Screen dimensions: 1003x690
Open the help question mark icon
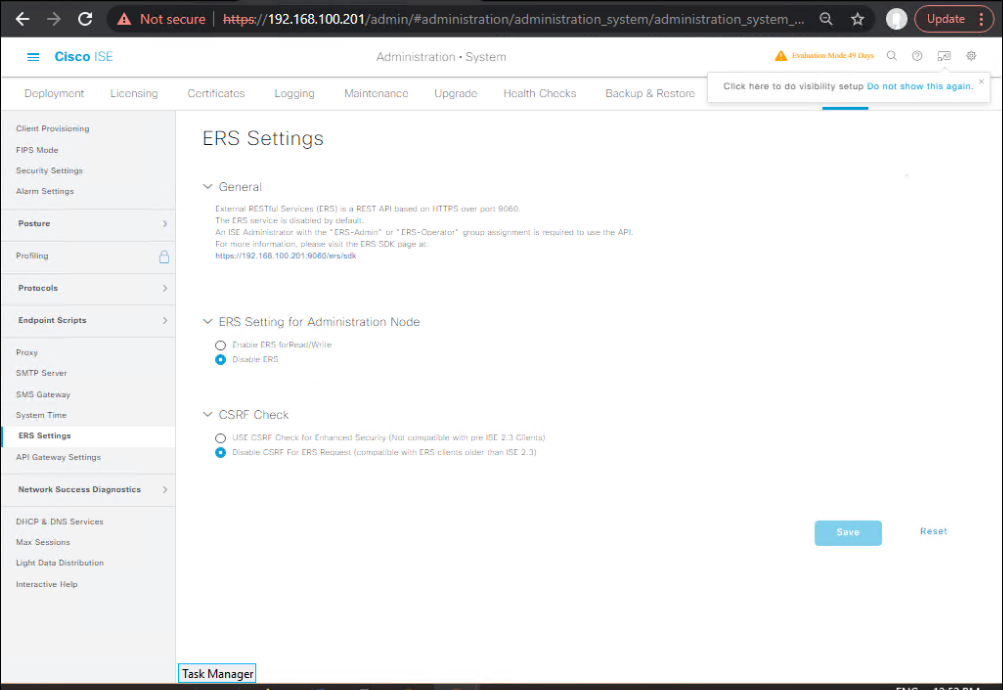917,56
